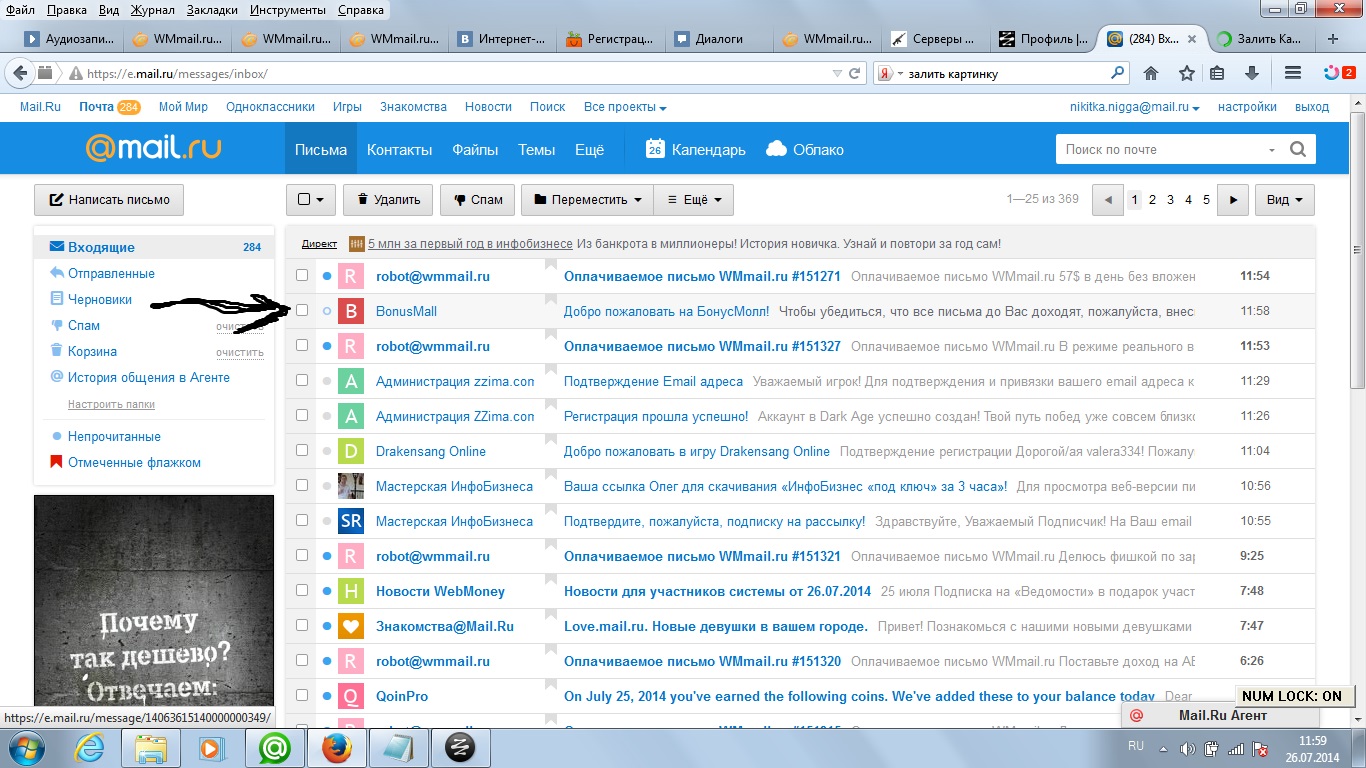Image resolution: width=1366 pixels, height=768 pixels.
Task: Check the Подтверждение Email адреса message
Action: click(x=302, y=380)
